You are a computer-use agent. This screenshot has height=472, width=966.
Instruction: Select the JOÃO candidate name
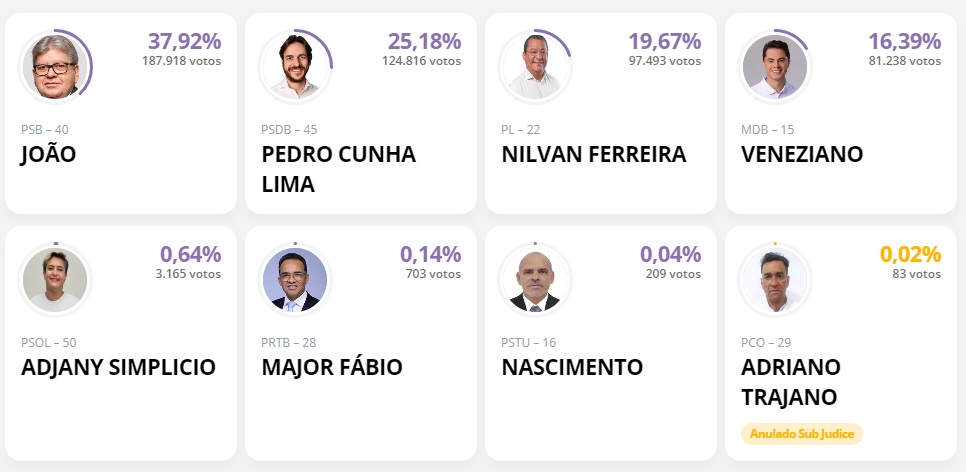pos(49,153)
